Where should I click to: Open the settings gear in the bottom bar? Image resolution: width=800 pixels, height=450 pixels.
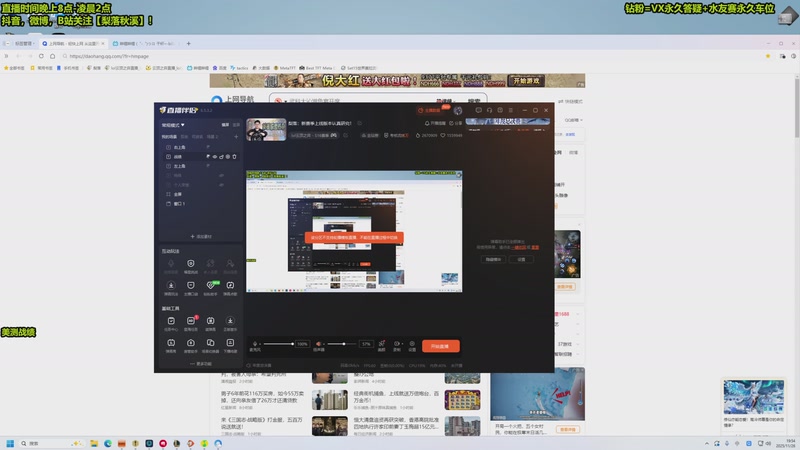point(412,343)
